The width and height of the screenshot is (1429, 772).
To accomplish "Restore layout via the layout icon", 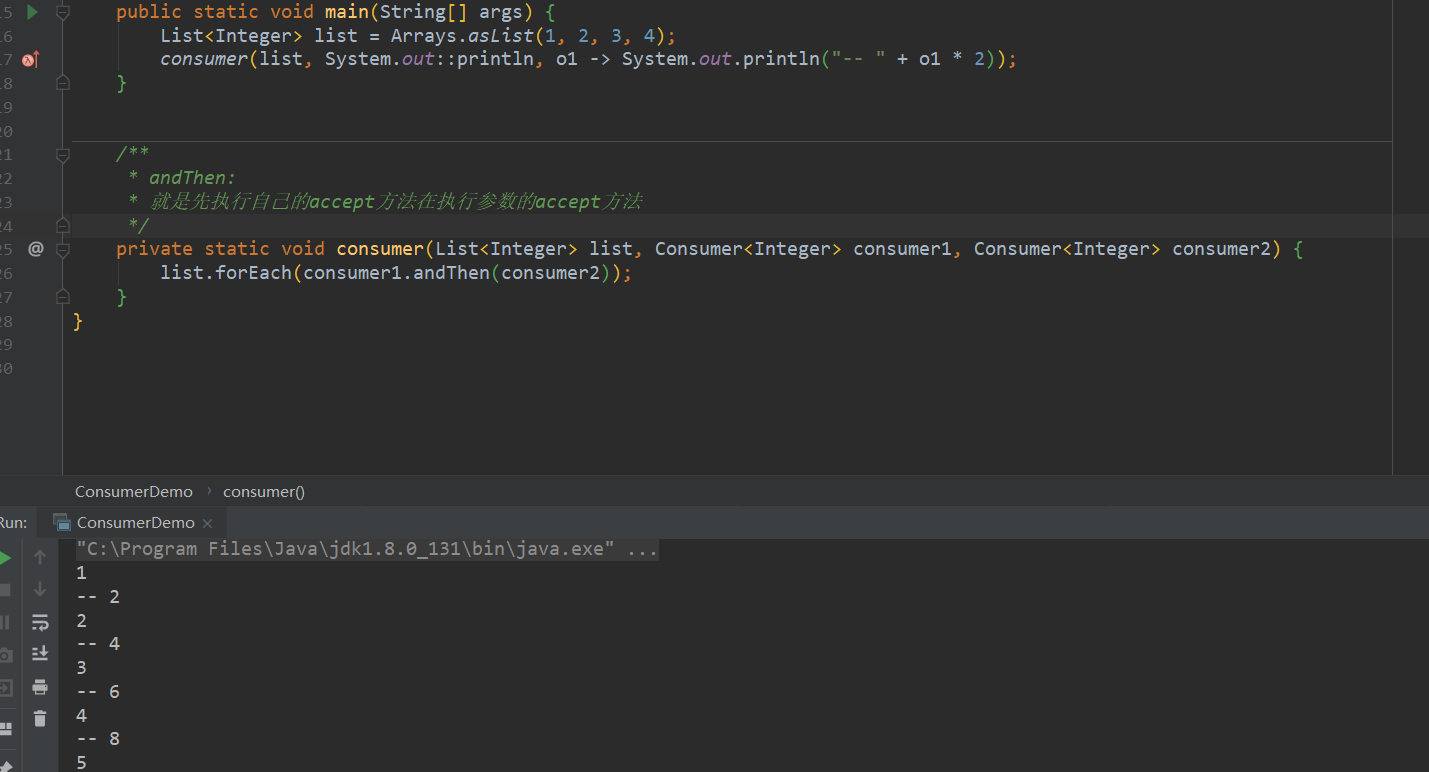I will click(x=6, y=729).
